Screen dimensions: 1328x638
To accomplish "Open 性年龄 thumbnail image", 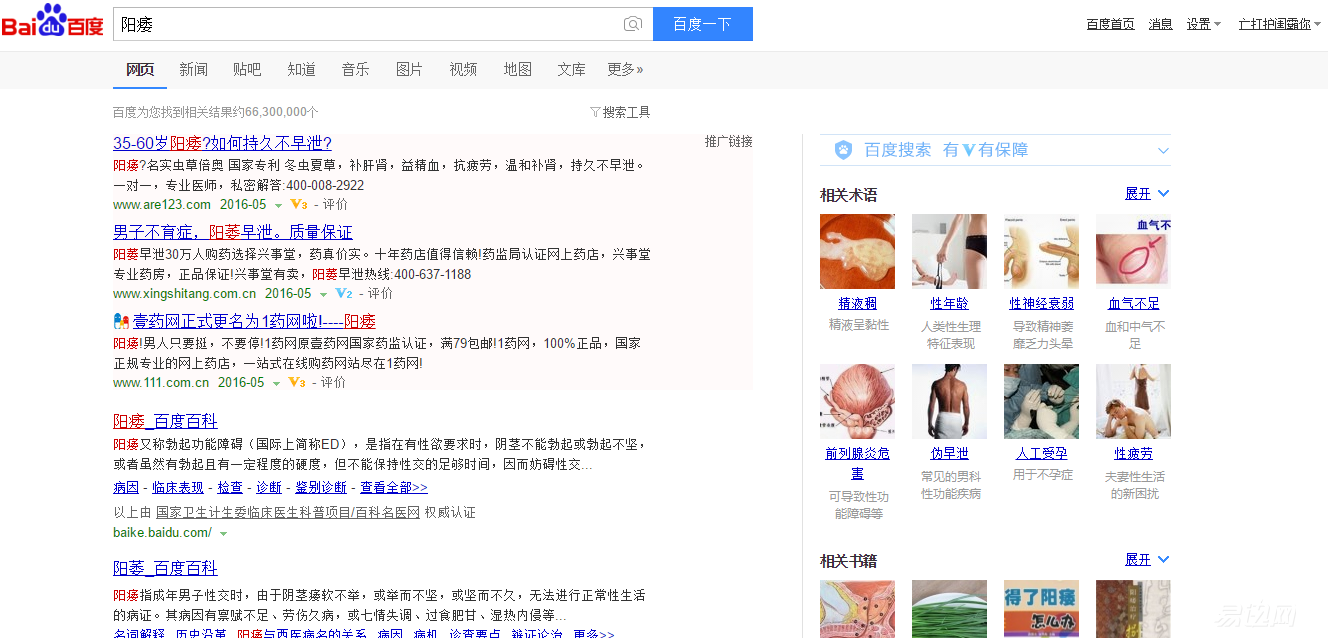I will 949,251.
